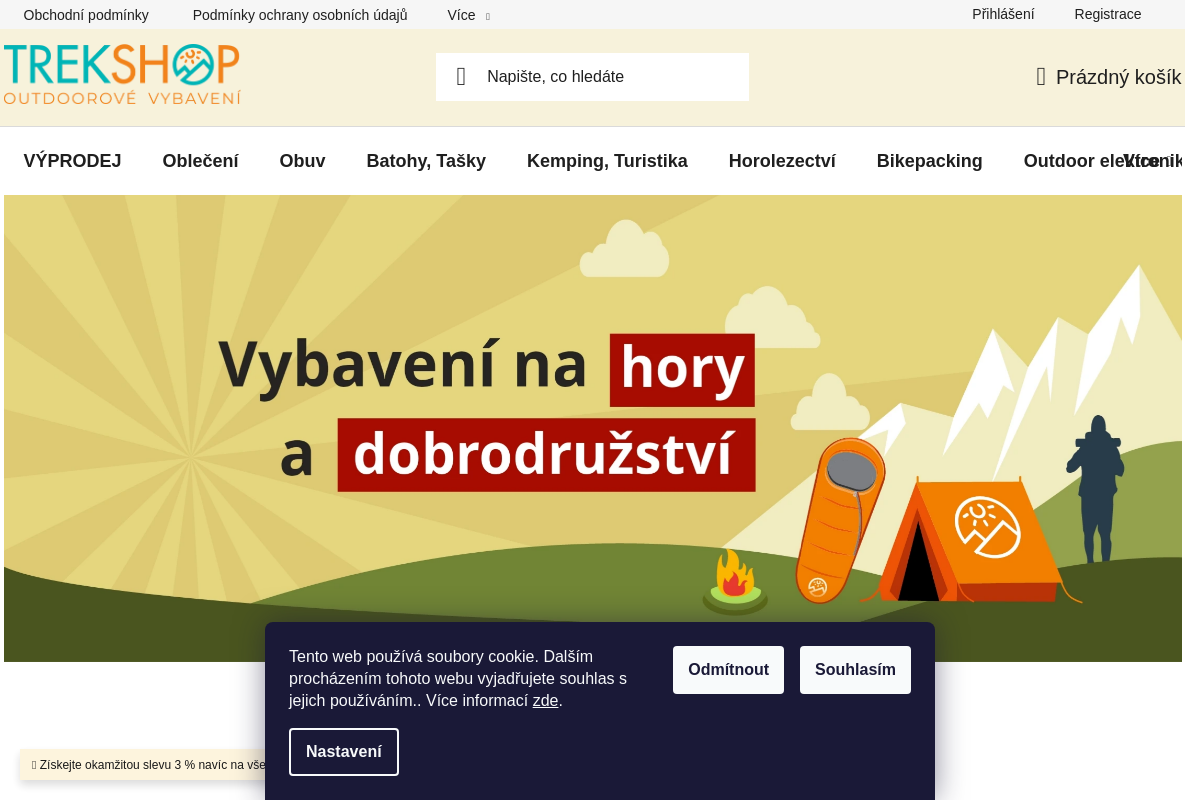
Task: Click 'Registrace' link
Action: click(x=1108, y=14)
